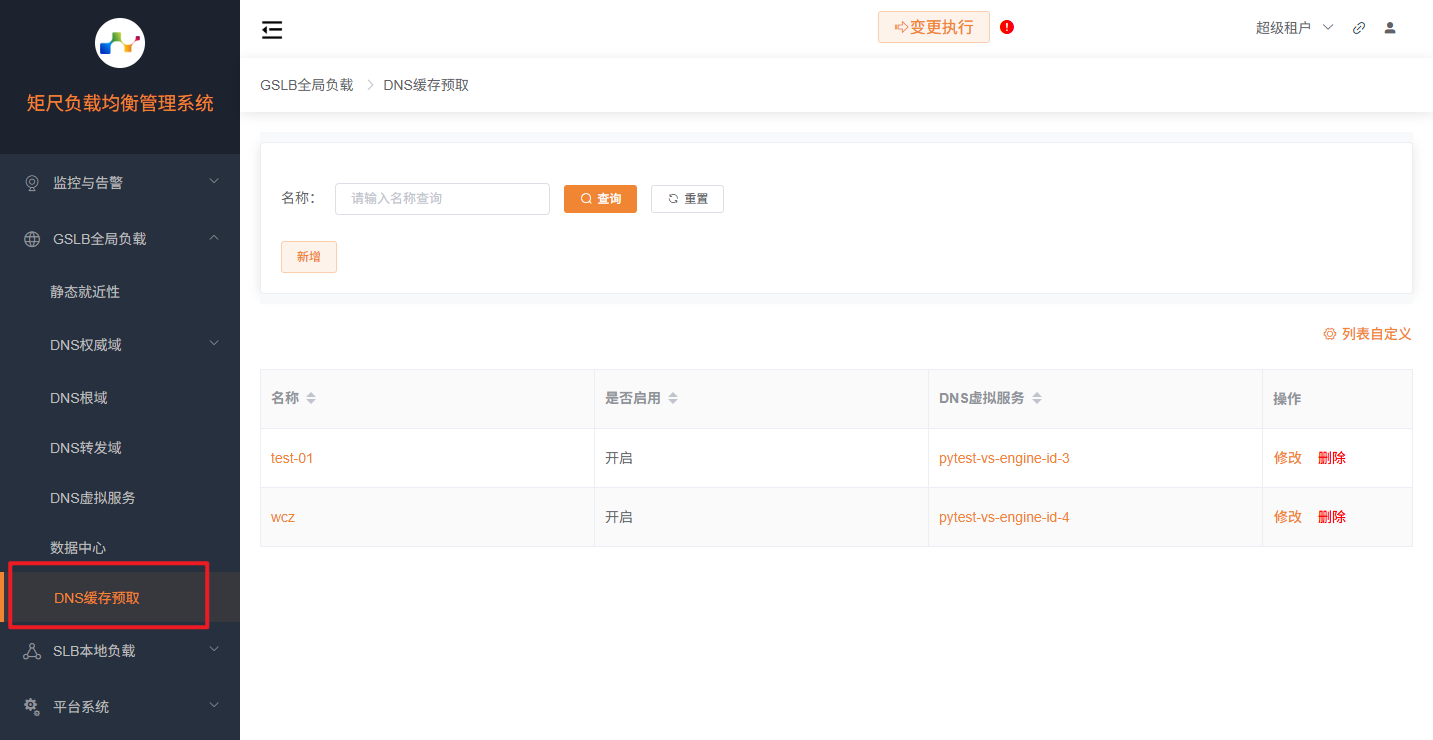The width and height of the screenshot is (1433, 740).
Task: Collapse the sidebar with the menu-fold icon
Action: tap(272, 30)
